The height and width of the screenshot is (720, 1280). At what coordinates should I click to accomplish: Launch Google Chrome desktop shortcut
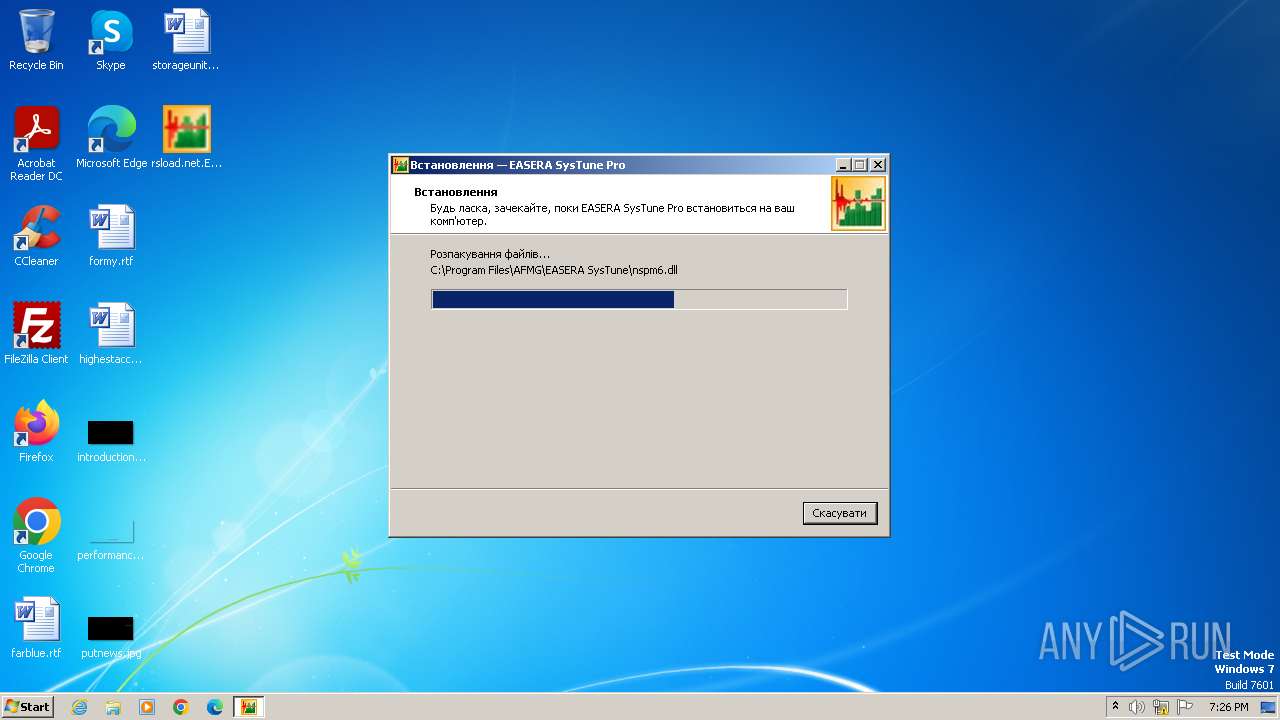[x=36, y=536]
